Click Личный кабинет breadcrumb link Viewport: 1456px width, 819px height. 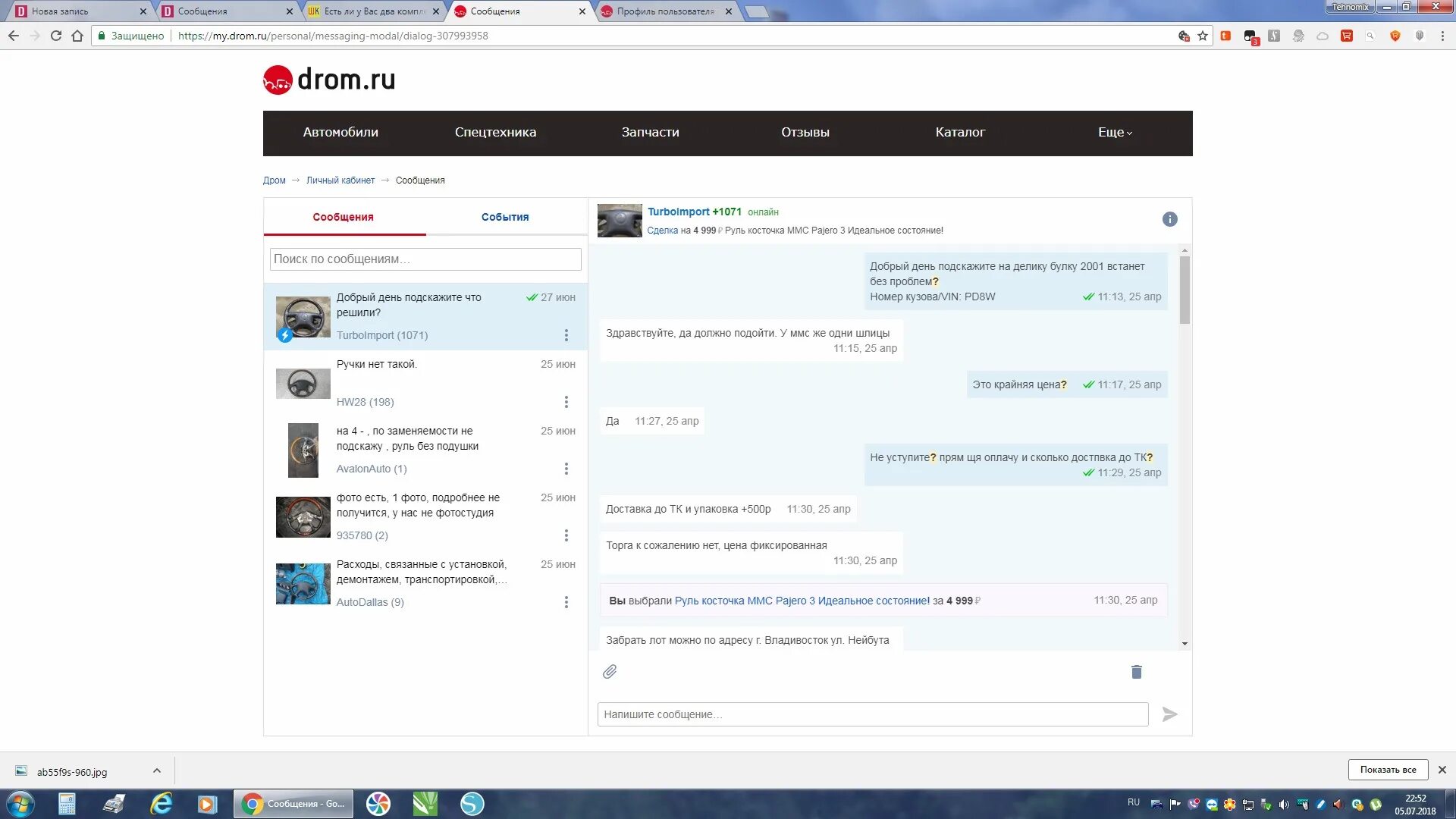[340, 180]
